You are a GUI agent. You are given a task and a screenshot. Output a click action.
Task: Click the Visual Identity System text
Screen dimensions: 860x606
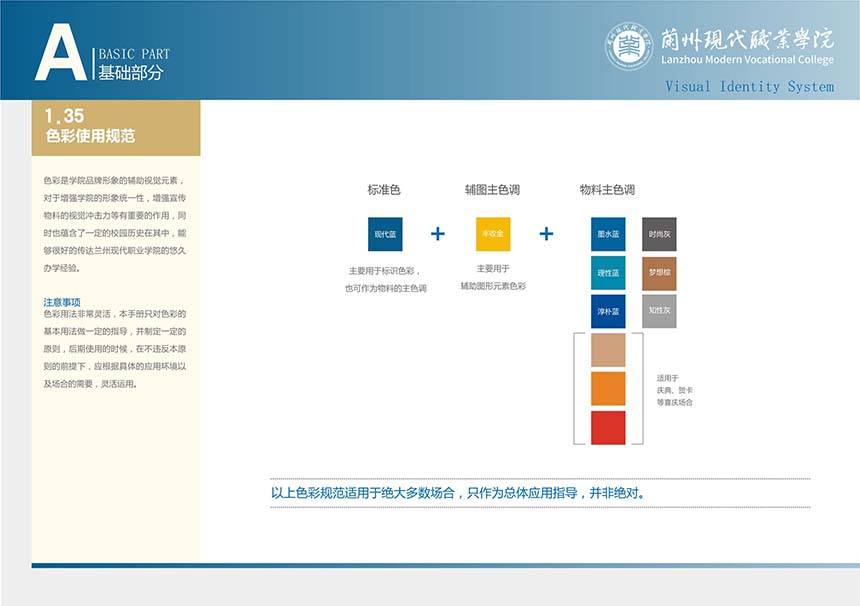[x=749, y=87]
